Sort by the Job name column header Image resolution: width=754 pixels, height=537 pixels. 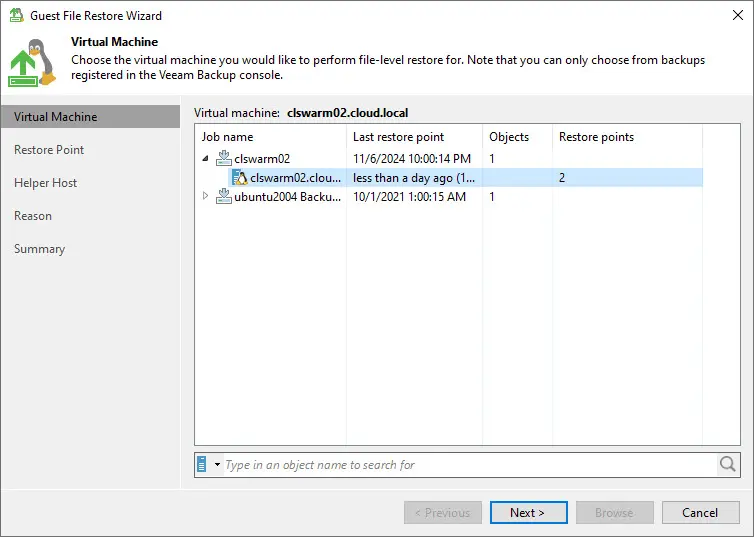(x=270, y=137)
